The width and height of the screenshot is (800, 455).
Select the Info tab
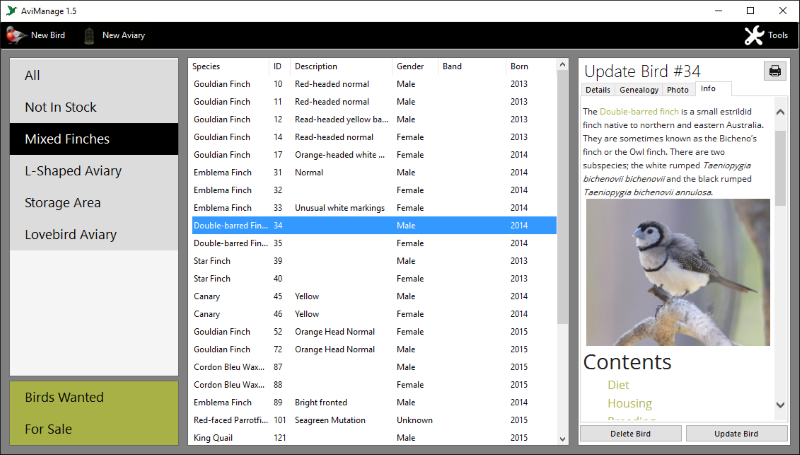point(713,89)
